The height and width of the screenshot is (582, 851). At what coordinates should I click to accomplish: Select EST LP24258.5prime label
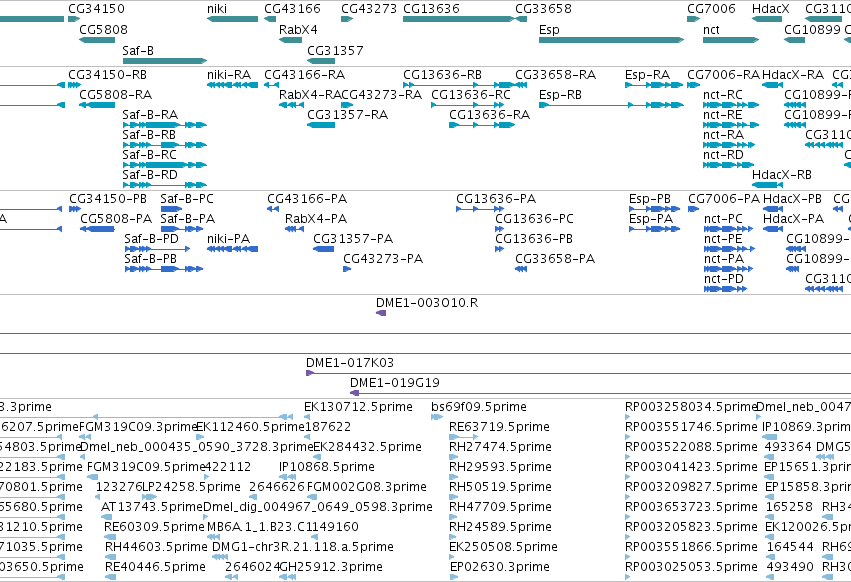coord(191,487)
